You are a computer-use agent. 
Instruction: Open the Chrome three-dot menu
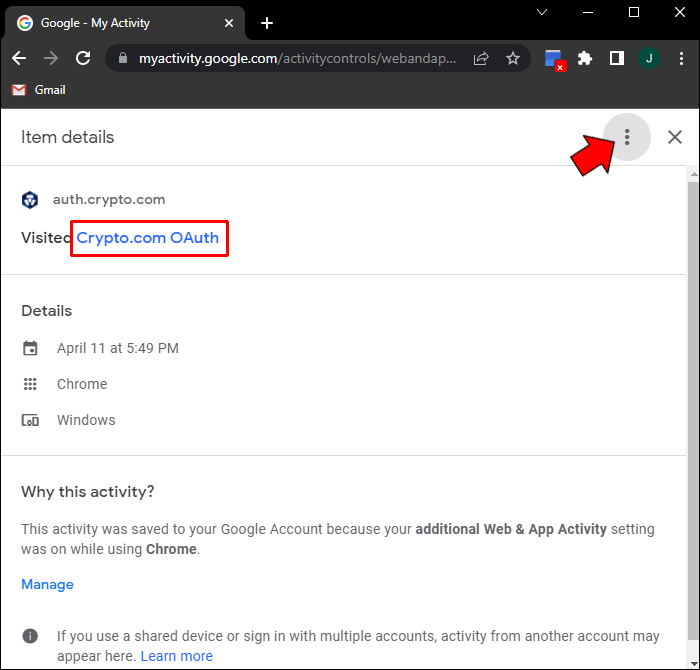tap(681, 58)
